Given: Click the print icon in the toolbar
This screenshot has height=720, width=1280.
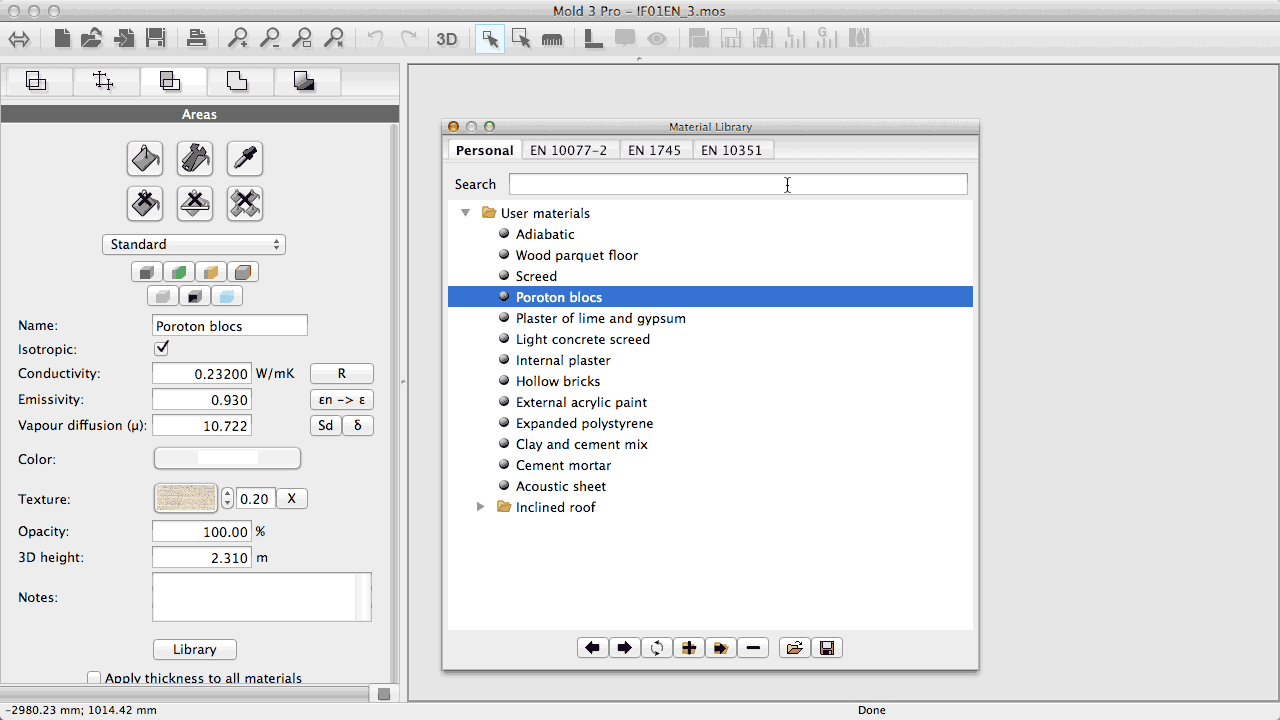Looking at the screenshot, I should 196,39.
